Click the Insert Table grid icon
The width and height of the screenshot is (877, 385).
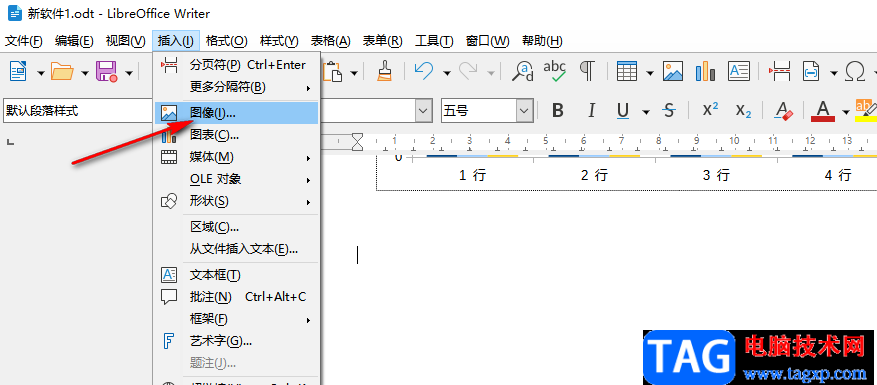(x=627, y=72)
